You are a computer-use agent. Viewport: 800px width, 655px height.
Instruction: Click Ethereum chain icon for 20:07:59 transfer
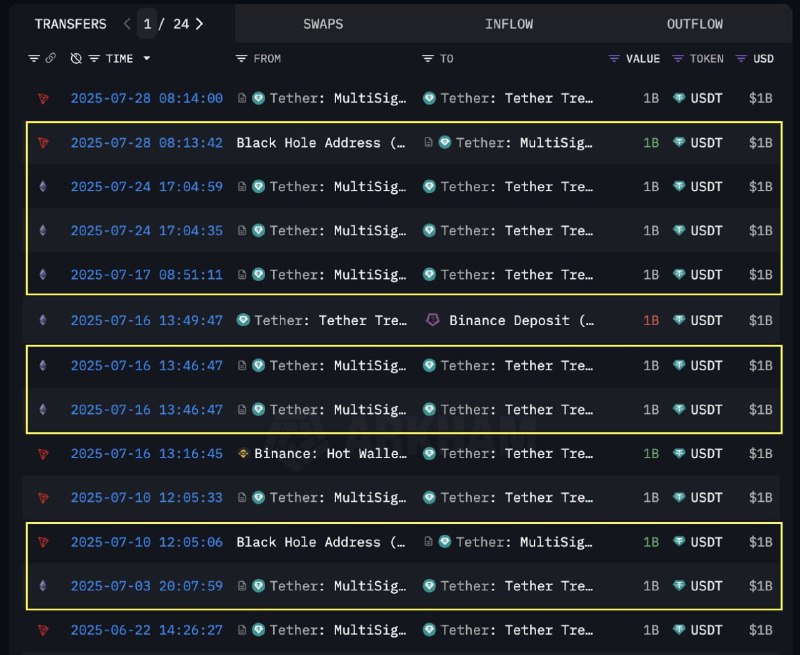(43, 586)
